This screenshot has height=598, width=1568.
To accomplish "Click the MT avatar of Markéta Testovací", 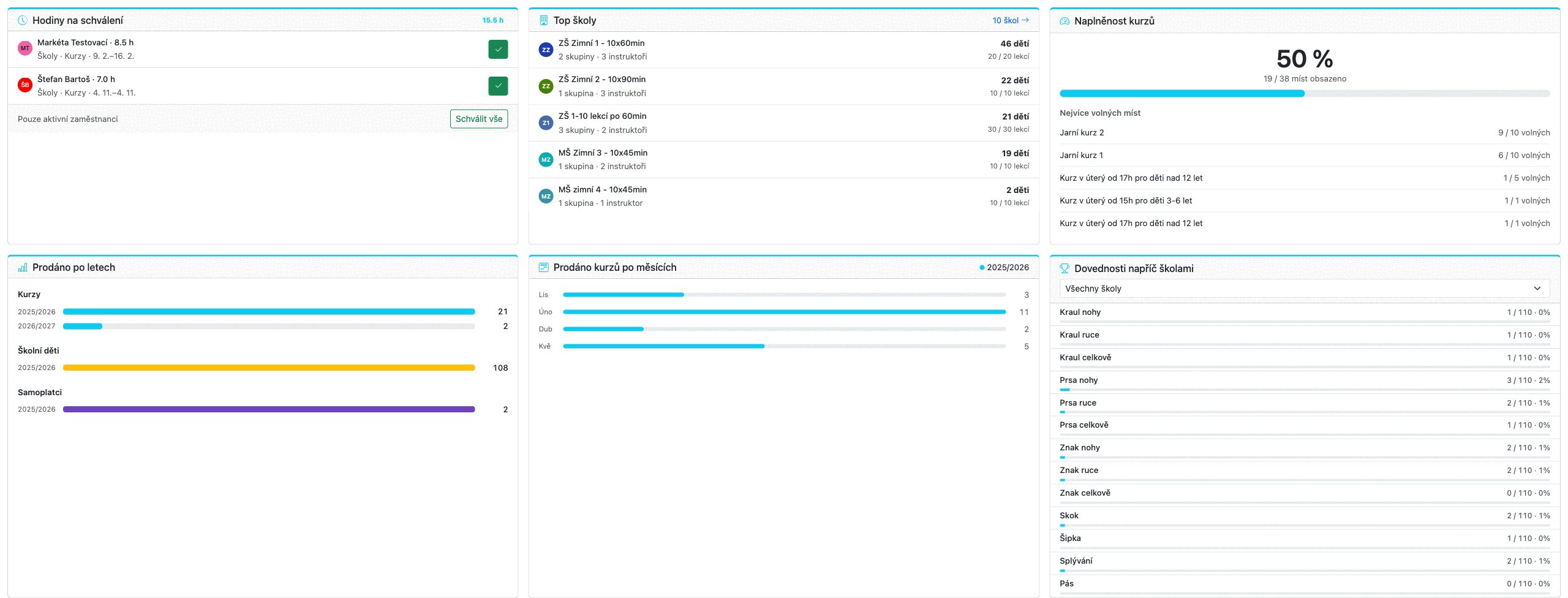I will pos(25,48).
